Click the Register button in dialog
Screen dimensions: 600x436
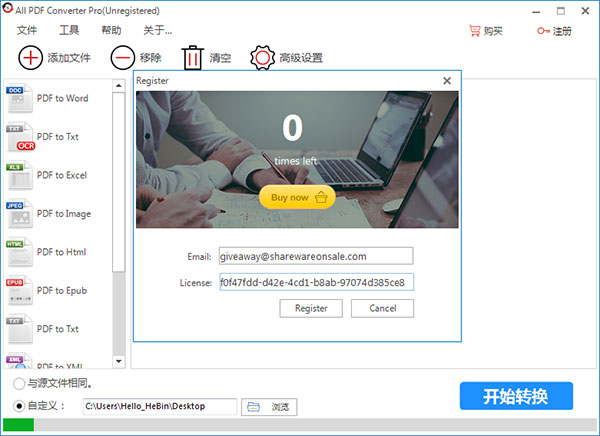click(x=311, y=309)
